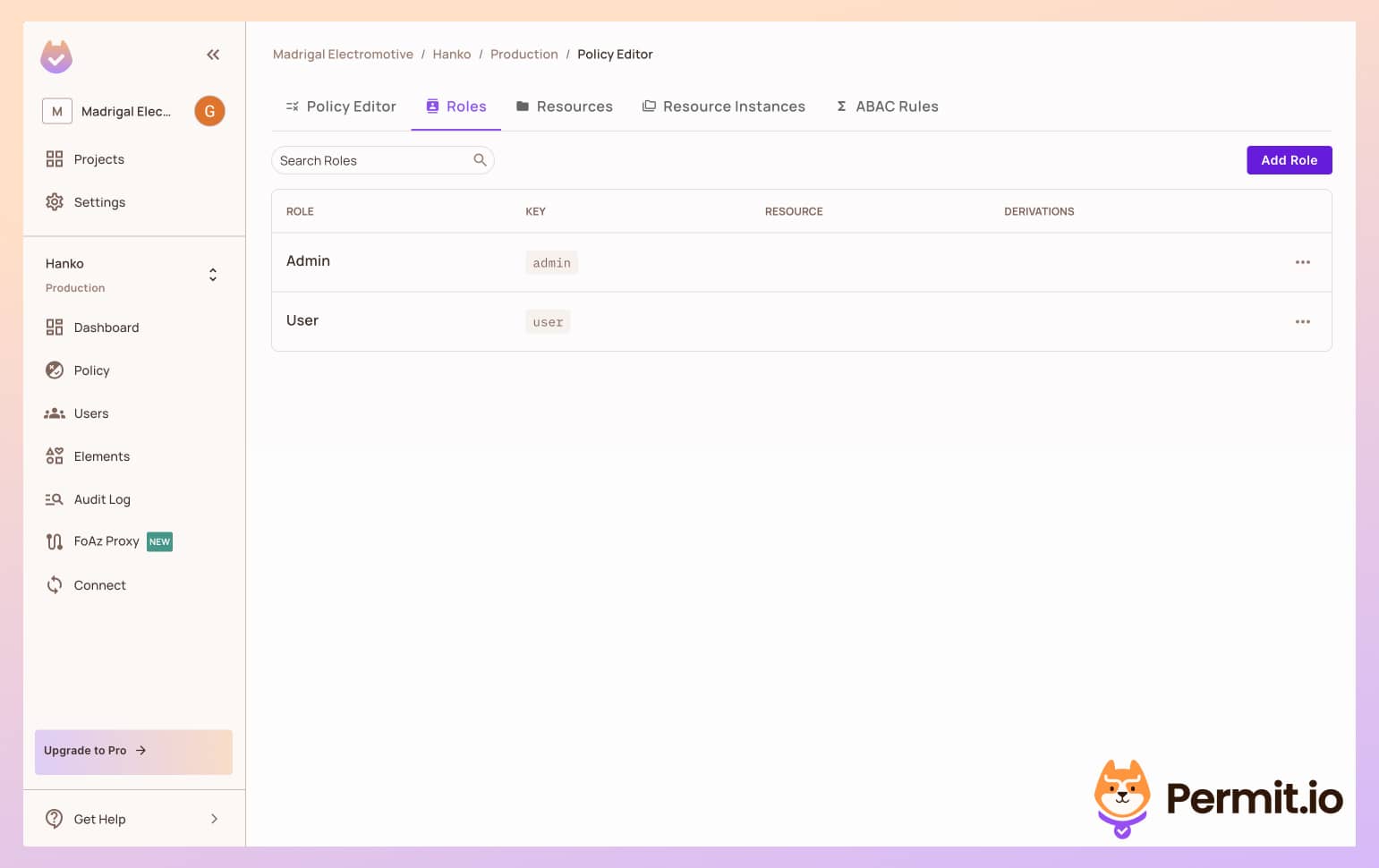Image resolution: width=1379 pixels, height=868 pixels.
Task: Open the Audit Log icon
Action: tap(55, 498)
